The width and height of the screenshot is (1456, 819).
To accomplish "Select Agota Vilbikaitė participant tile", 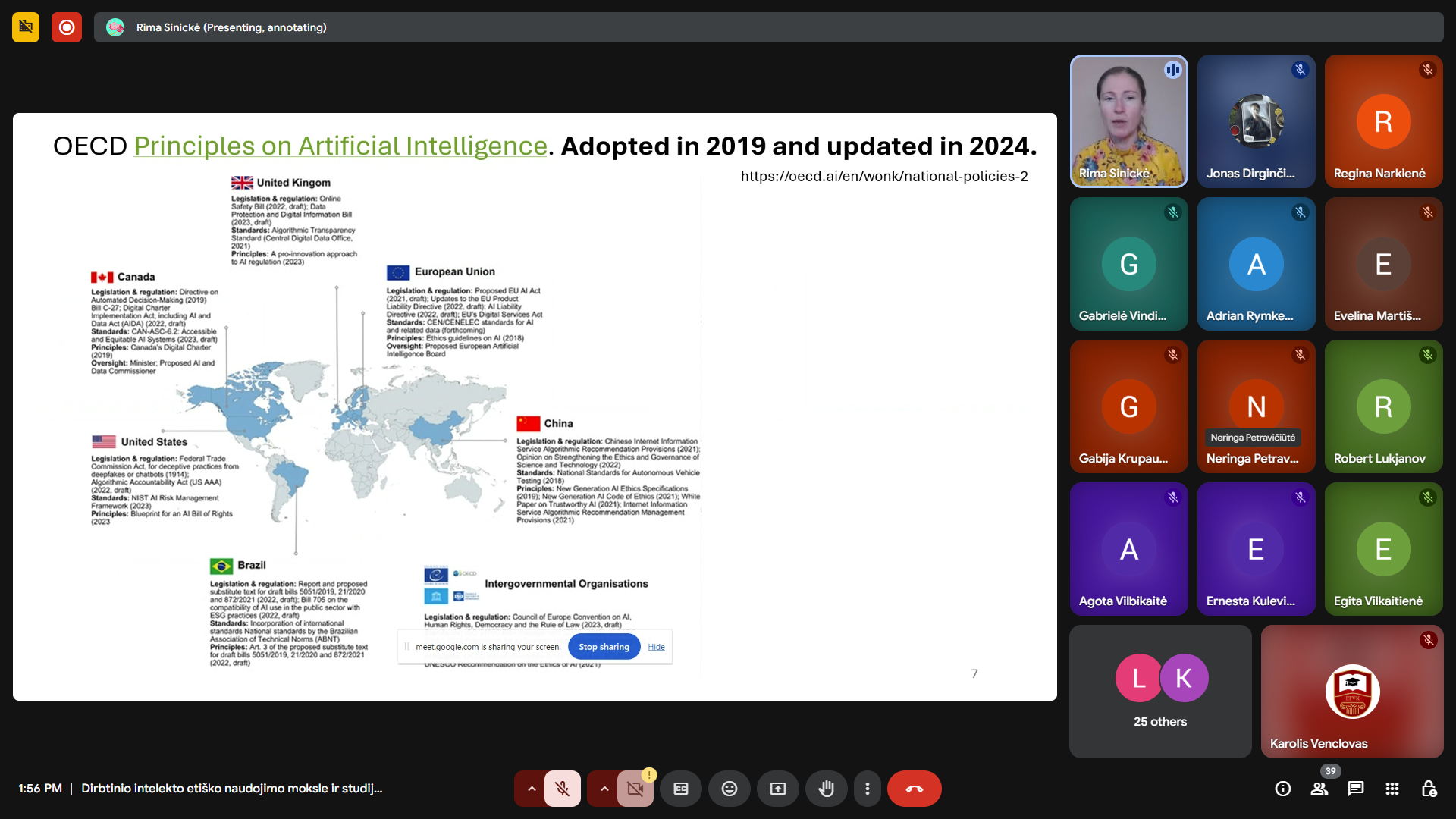I will [x=1128, y=549].
